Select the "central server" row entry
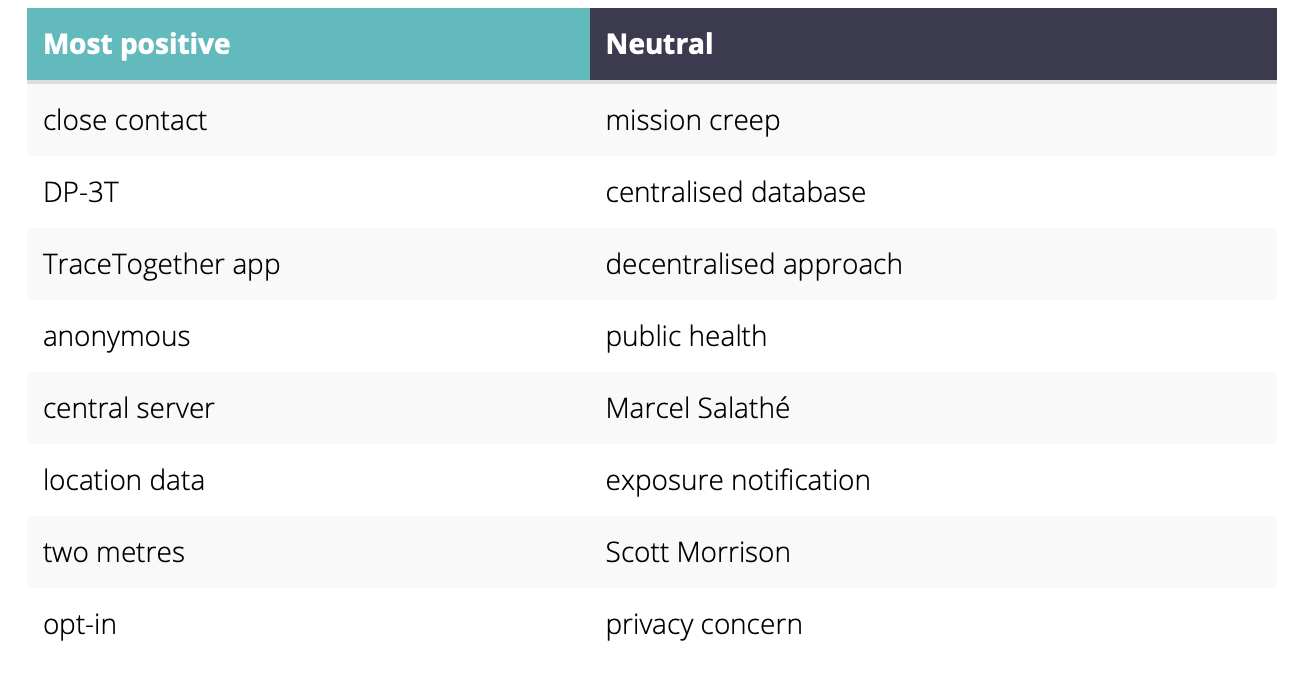Image resolution: width=1306 pixels, height=700 pixels. click(129, 408)
